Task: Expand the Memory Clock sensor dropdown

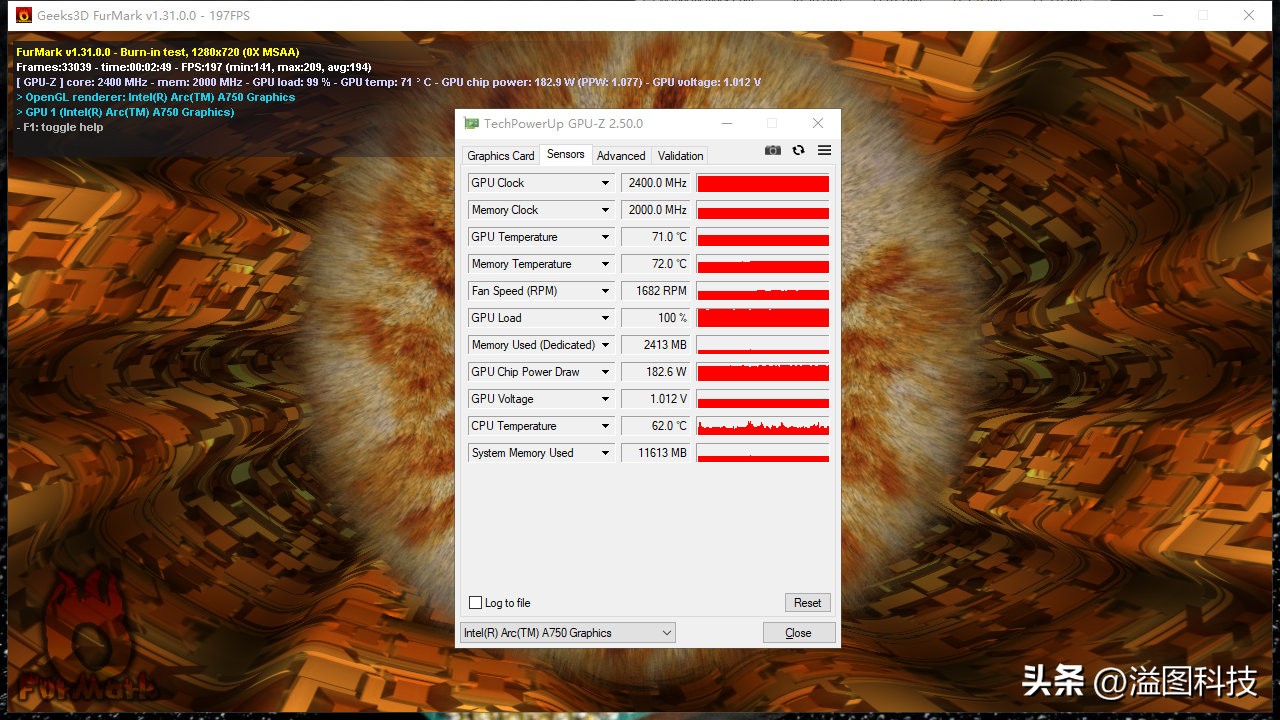Action: (x=605, y=210)
